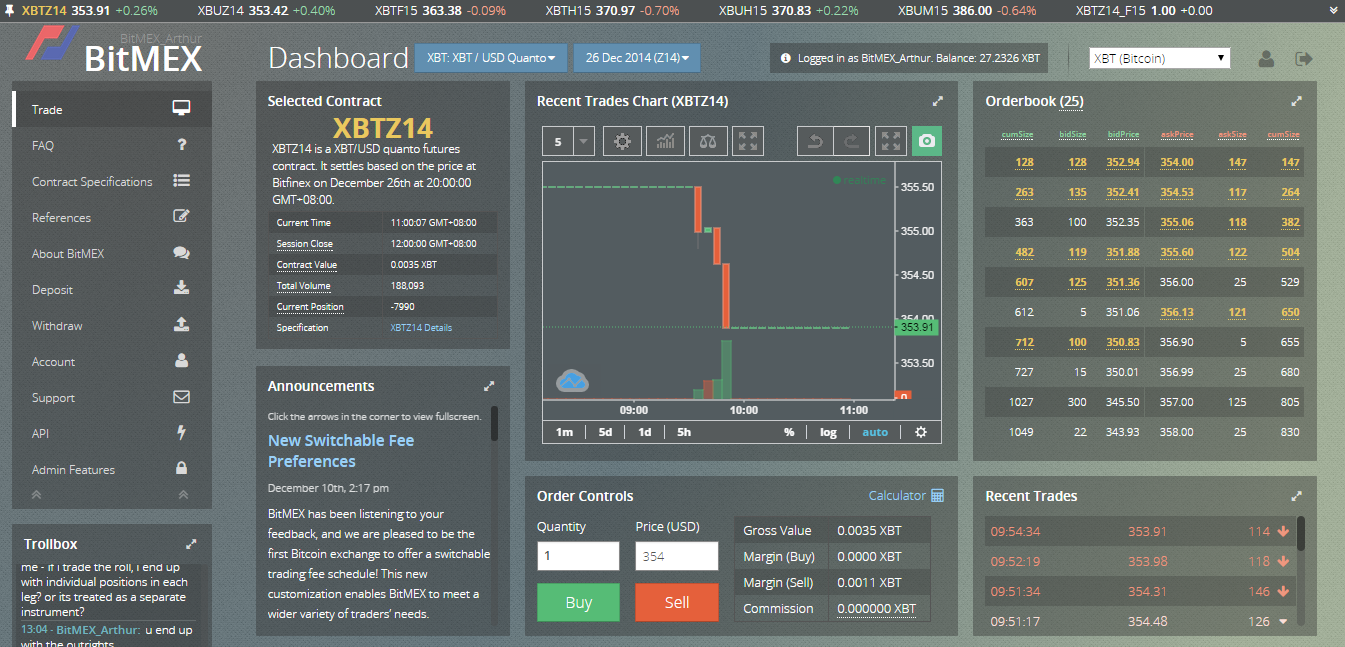The height and width of the screenshot is (647, 1345).
Task: Collapse sidebar using the right double chevron
Action: (182, 494)
